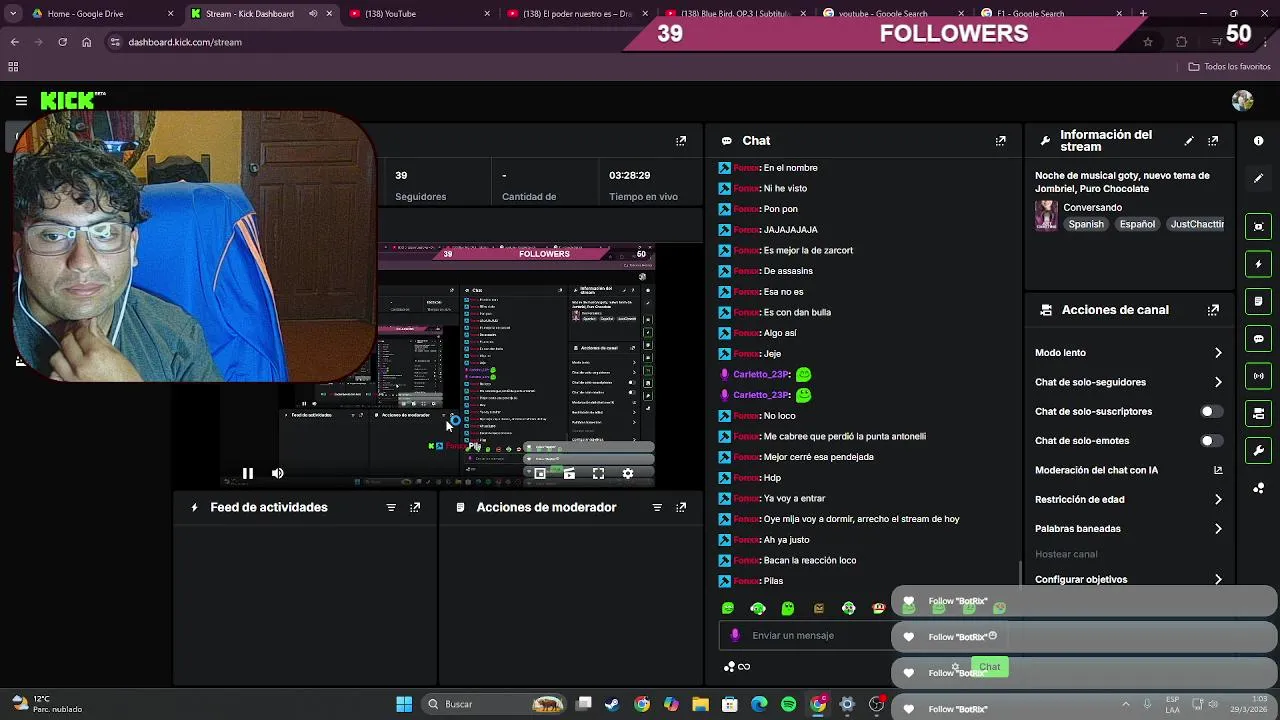Mute the Kick Dashboard tab audio icon
1280x720 pixels.
pos(313,14)
